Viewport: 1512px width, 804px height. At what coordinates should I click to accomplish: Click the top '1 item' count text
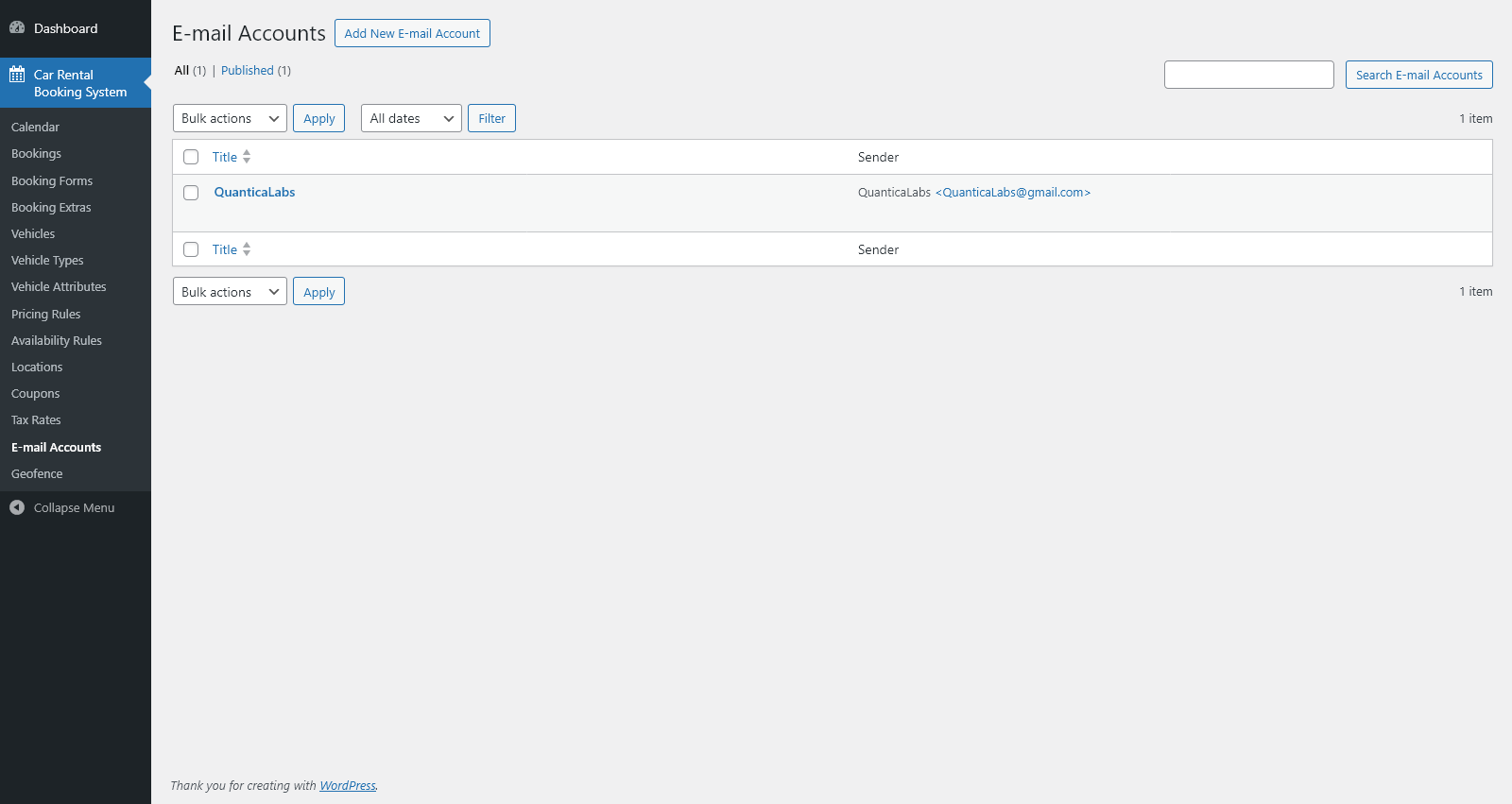point(1475,118)
